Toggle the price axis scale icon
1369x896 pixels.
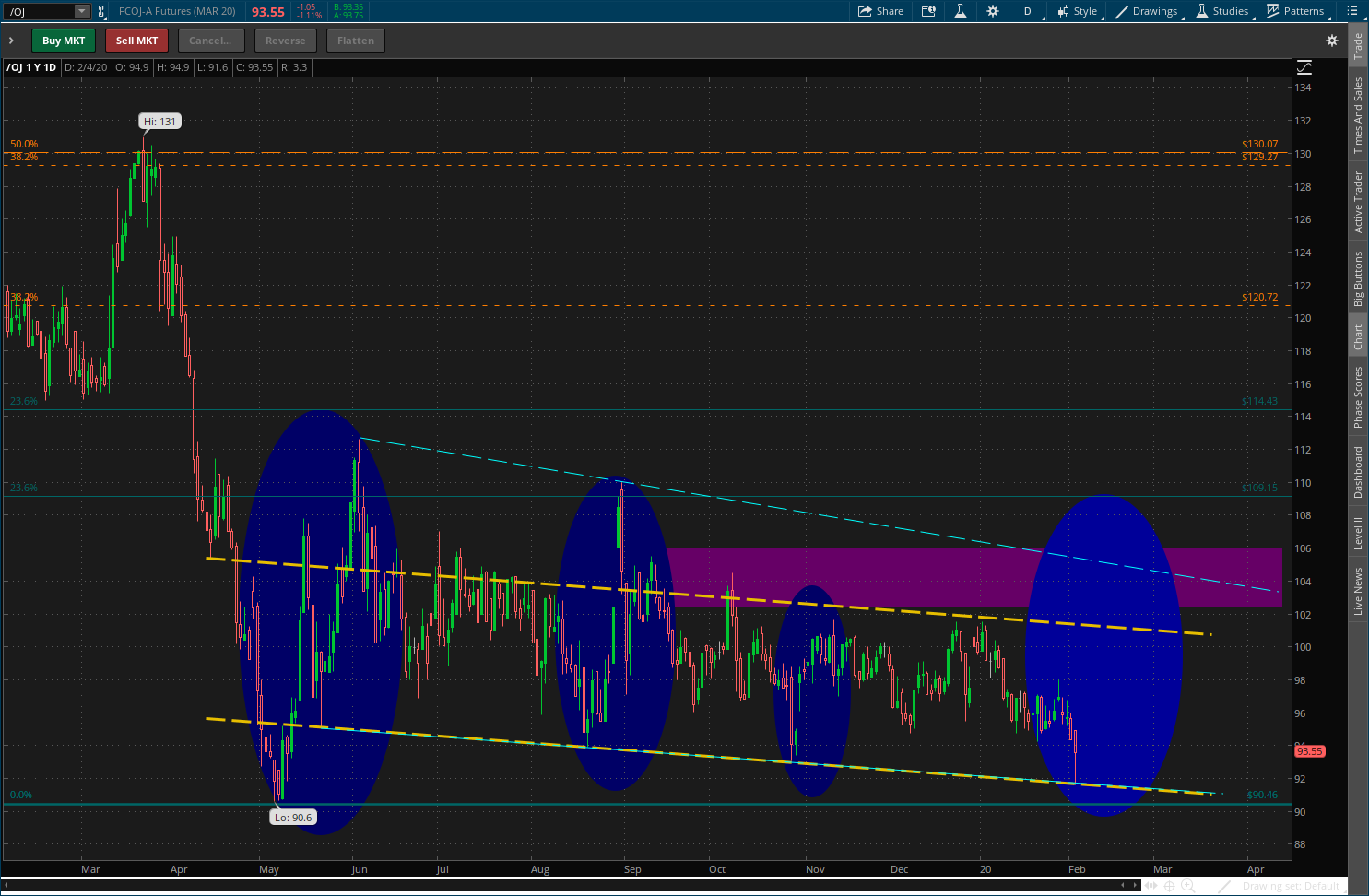tap(1304, 67)
